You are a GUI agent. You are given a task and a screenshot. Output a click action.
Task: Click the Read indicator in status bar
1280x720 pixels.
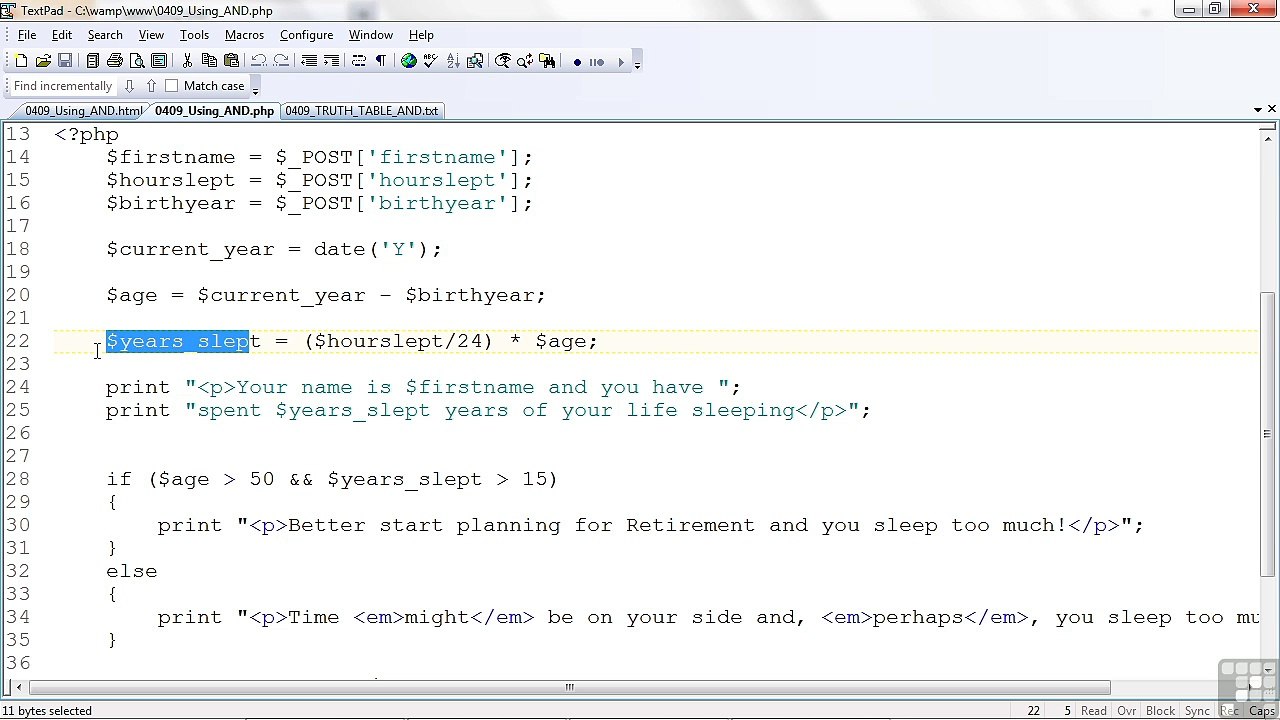[x=1093, y=711]
